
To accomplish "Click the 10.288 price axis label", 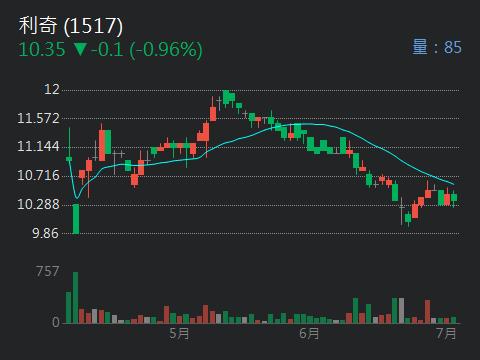I will (38, 204).
